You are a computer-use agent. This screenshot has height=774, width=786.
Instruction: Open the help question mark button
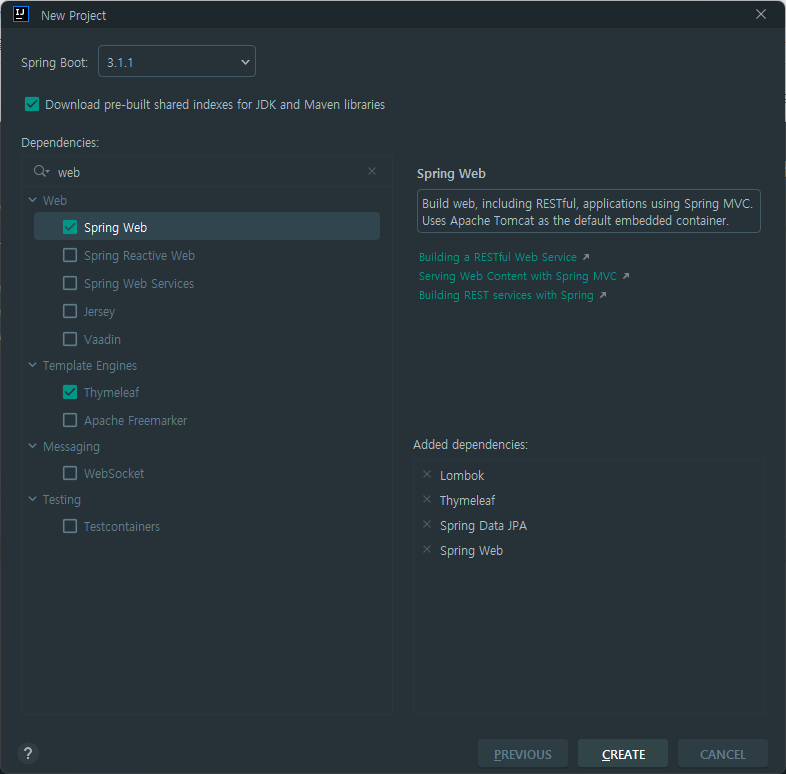28,753
